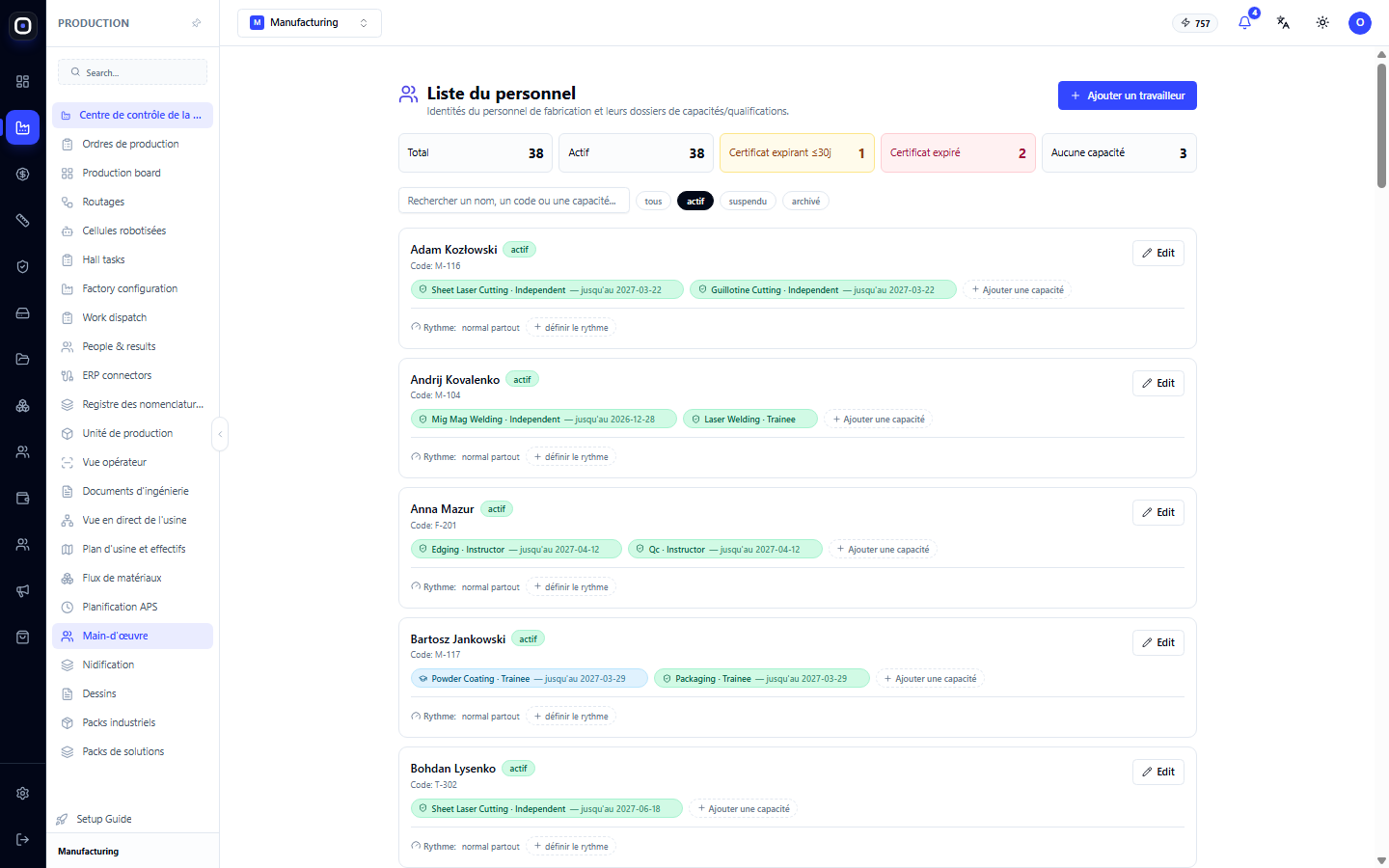
Task: Toggle the light/dark theme sun icon
Action: (x=1322, y=22)
